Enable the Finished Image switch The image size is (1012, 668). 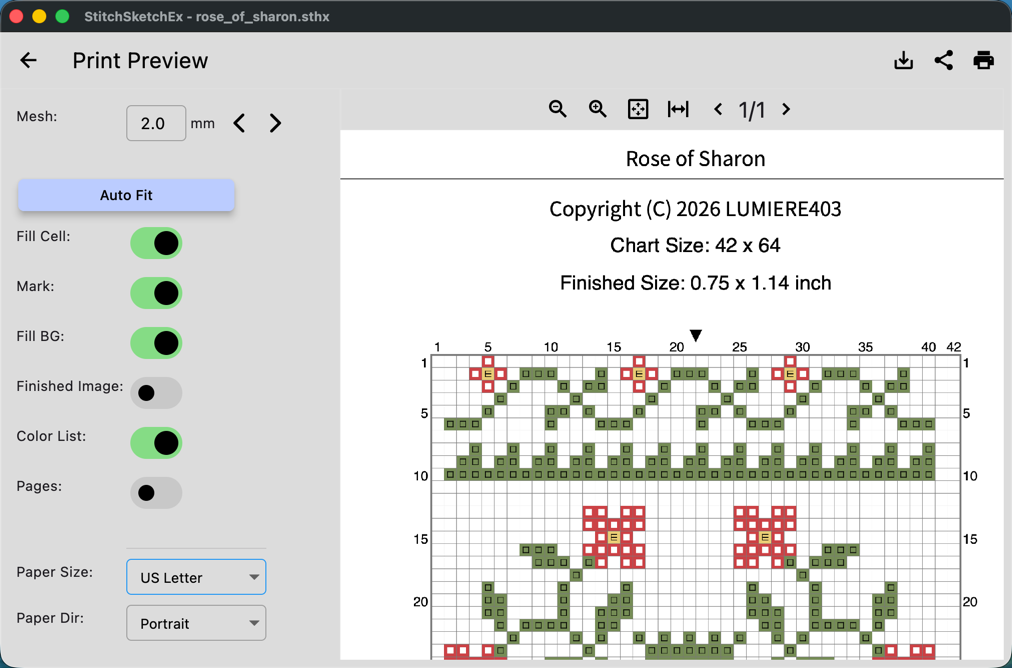click(156, 392)
